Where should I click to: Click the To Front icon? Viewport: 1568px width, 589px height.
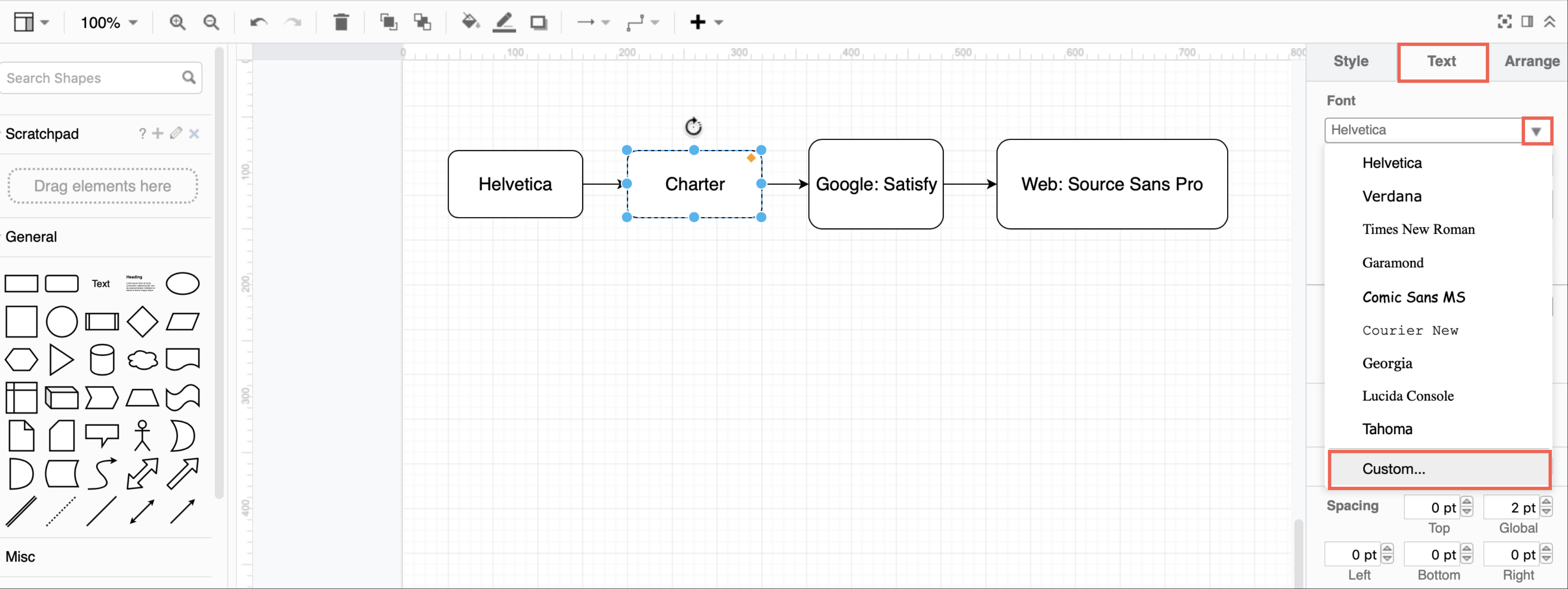pyautogui.click(x=388, y=23)
